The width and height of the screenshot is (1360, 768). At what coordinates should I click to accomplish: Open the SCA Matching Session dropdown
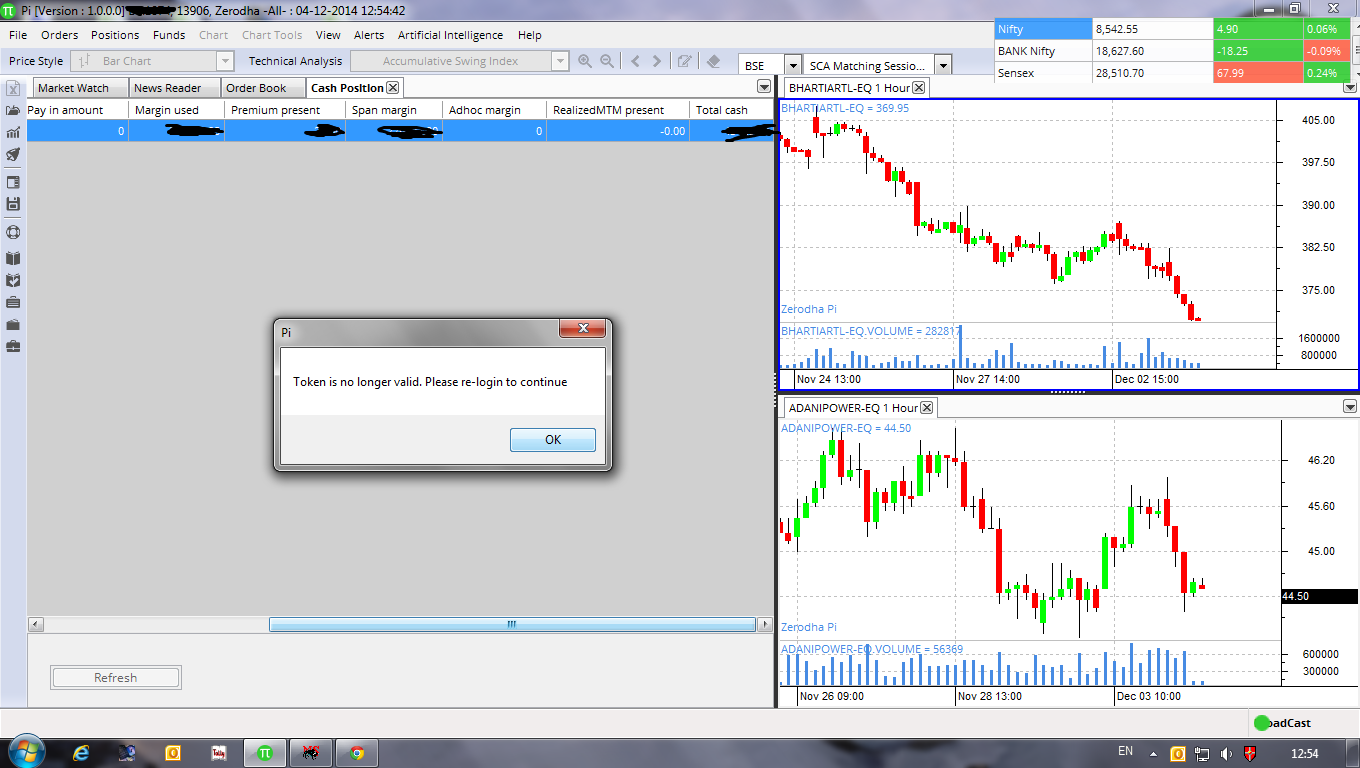coord(942,65)
